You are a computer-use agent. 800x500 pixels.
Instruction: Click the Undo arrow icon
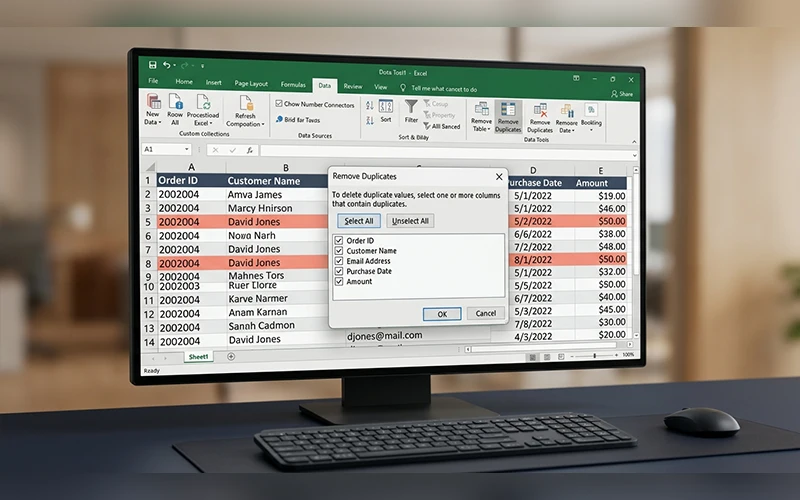[166, 65]
